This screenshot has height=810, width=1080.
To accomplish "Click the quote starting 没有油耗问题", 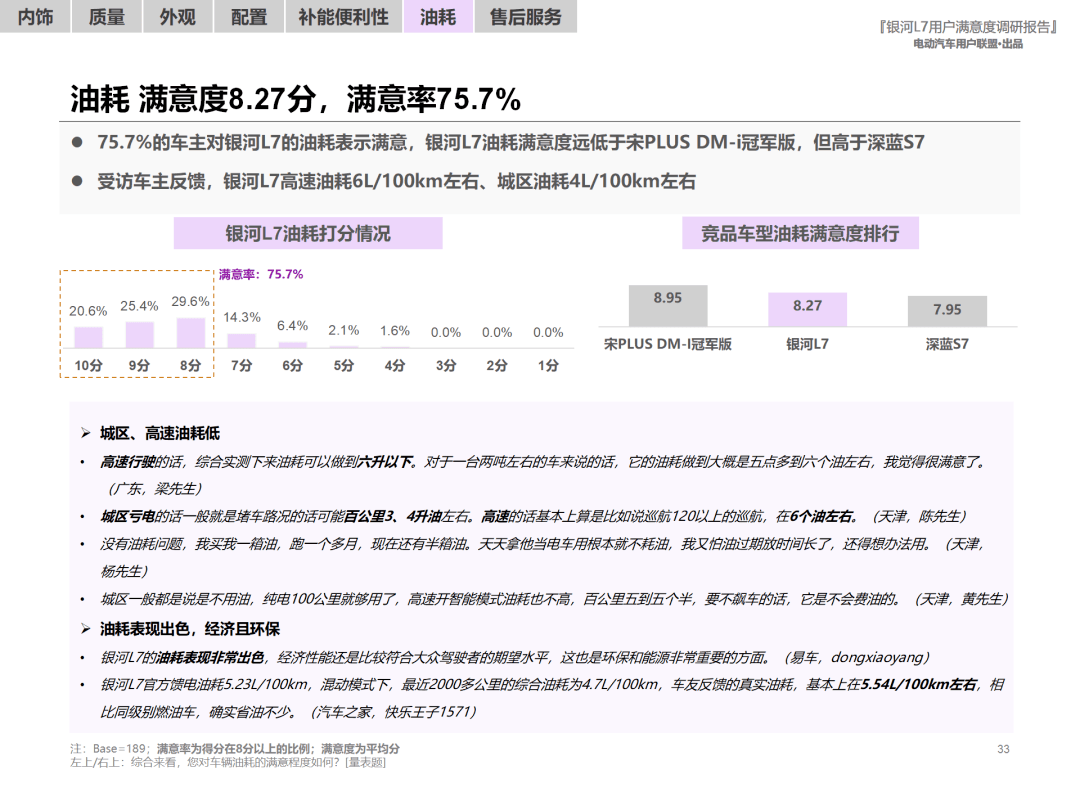I will point(543,558).
